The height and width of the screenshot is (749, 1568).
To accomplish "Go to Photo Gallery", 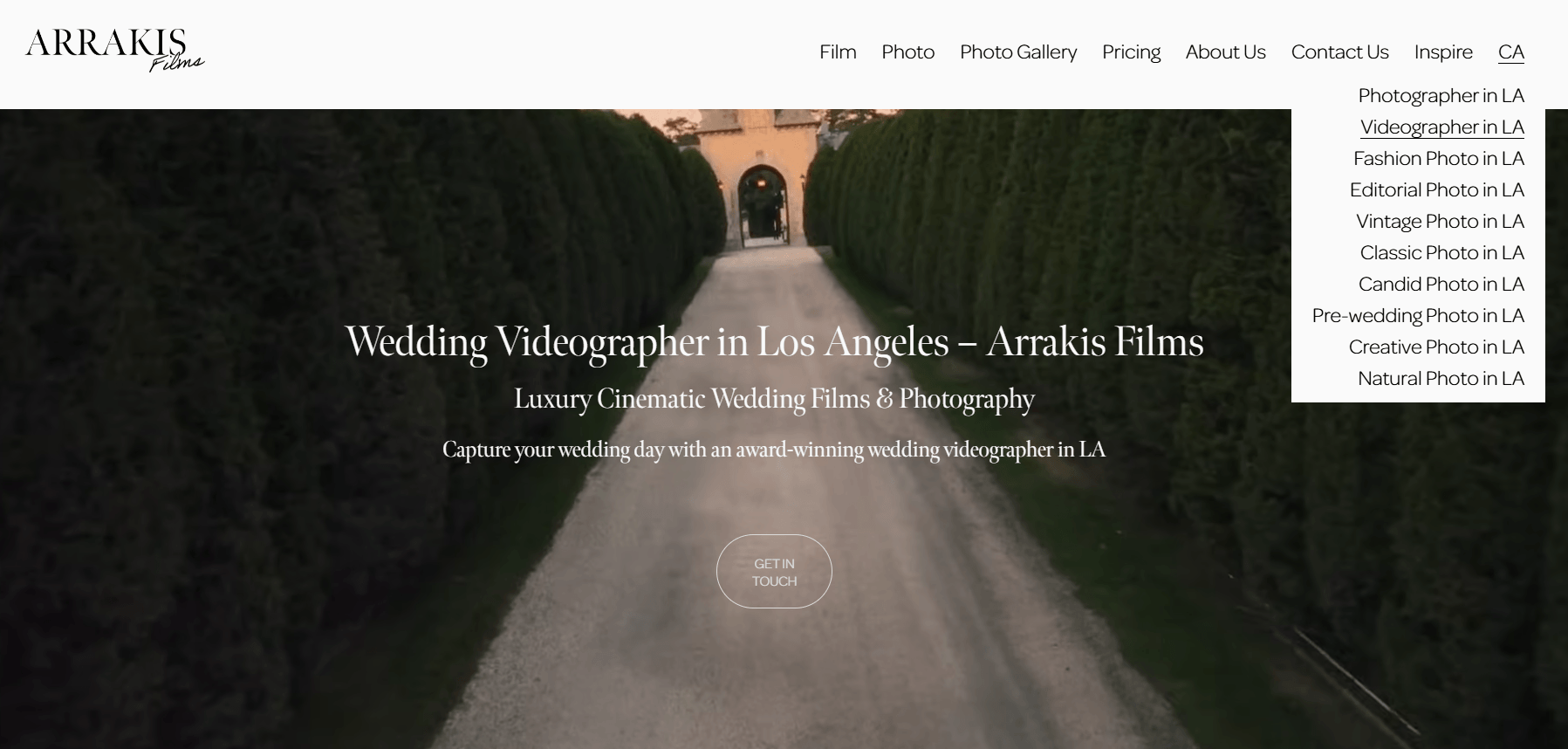I will point(1018,52).
